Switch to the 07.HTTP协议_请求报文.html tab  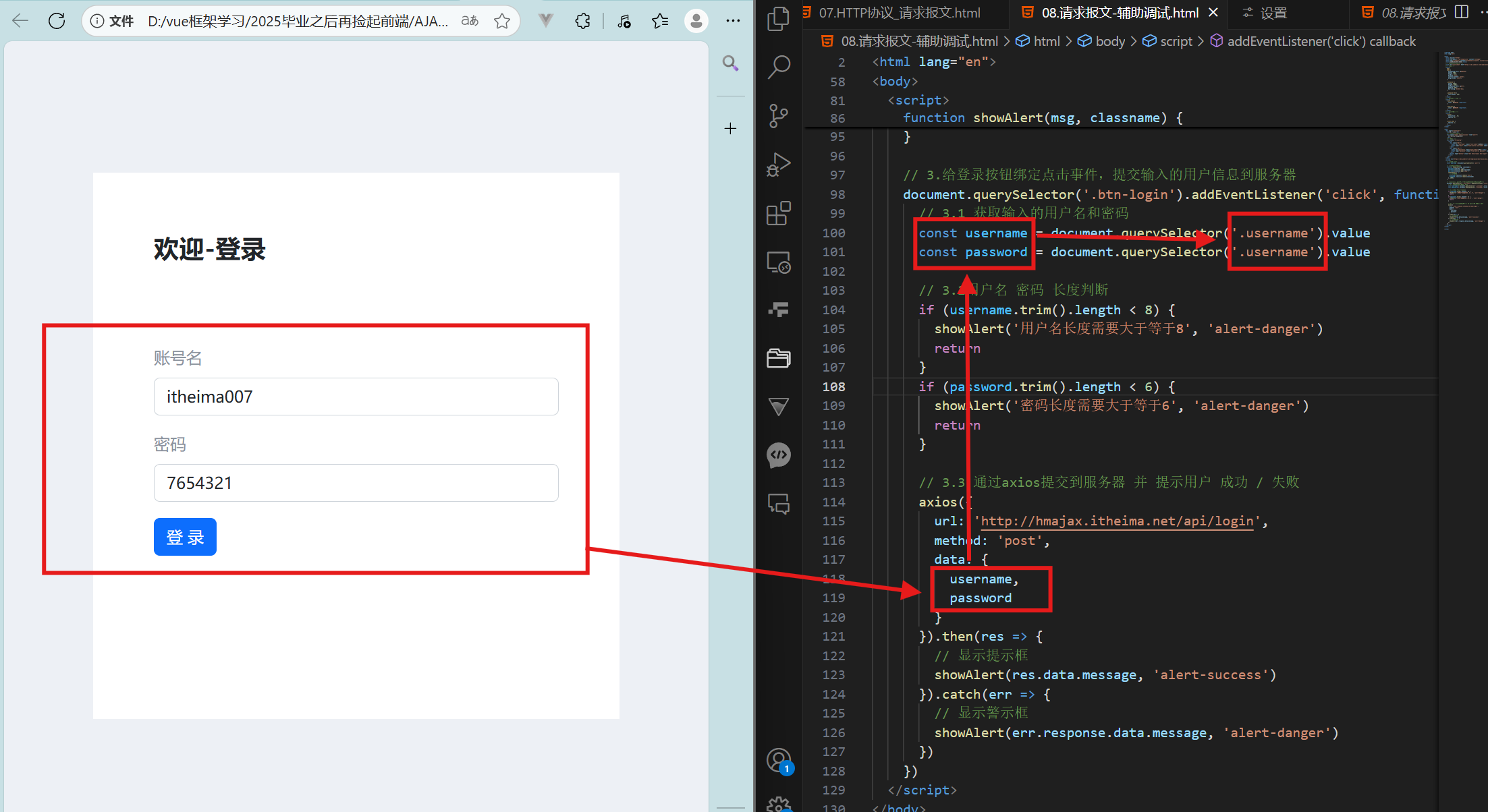(x=898, y=13)
